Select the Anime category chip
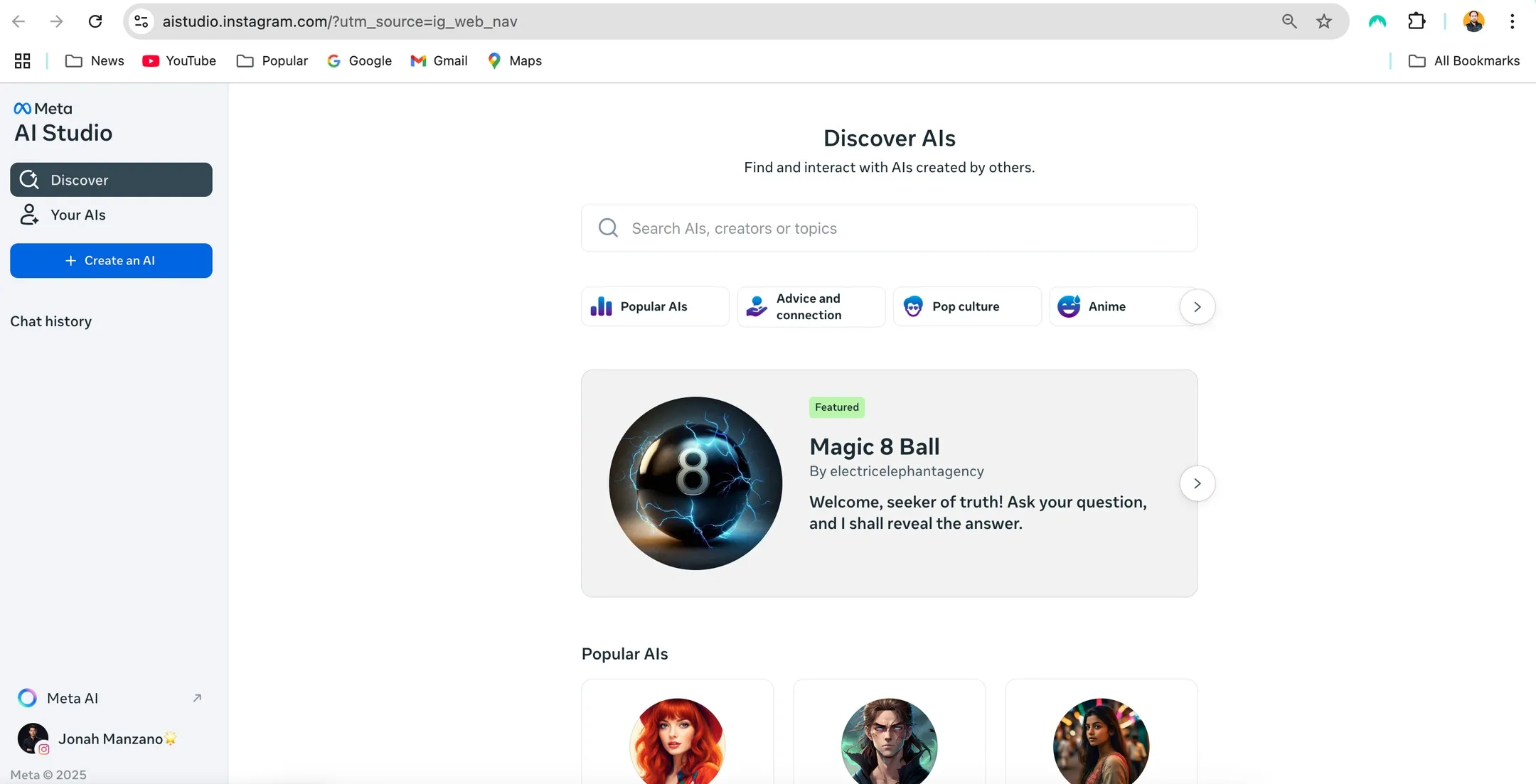 pyautogui.click(x=1114, y=306)
